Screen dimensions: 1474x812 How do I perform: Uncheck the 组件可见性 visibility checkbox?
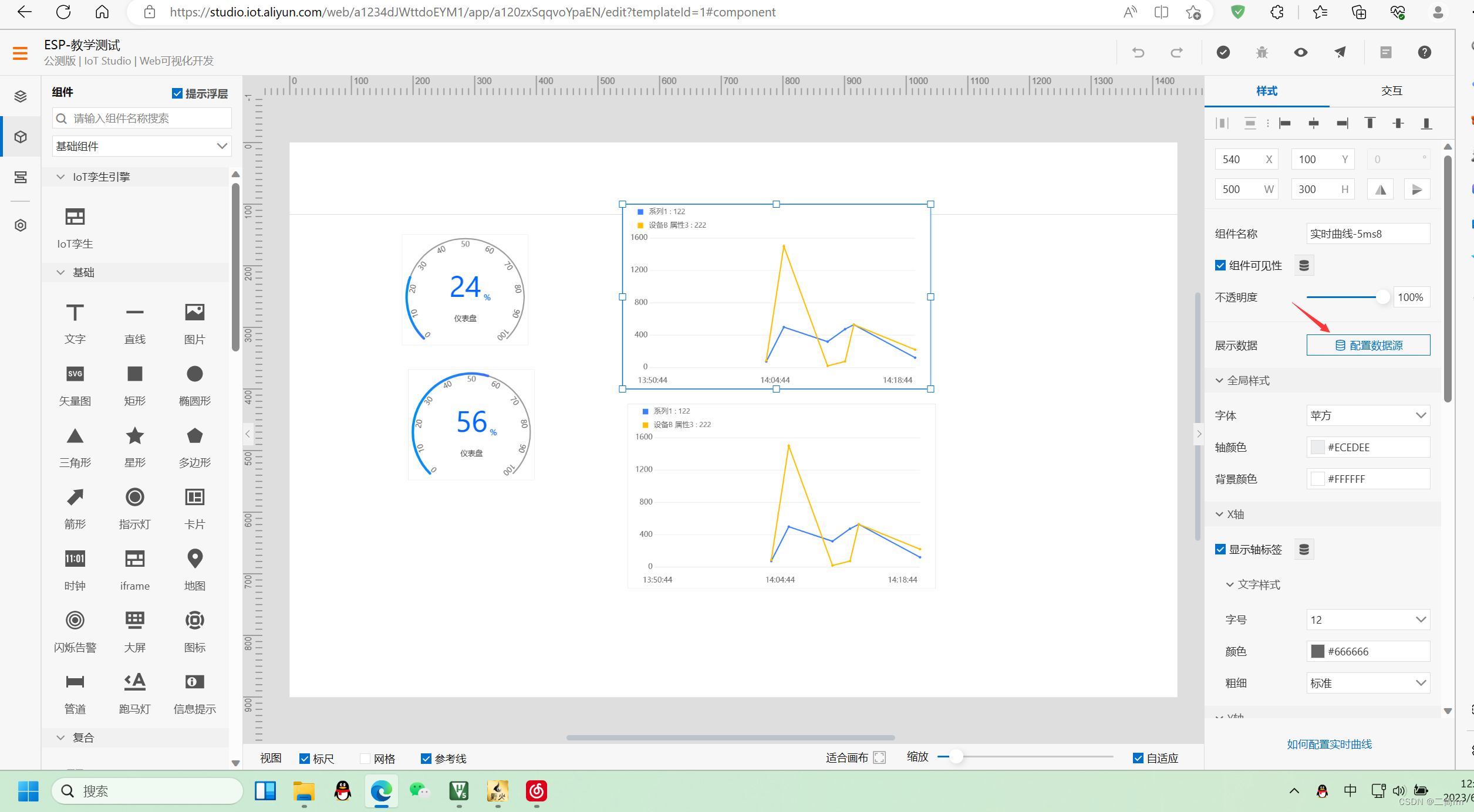(x=1220, y=265)
